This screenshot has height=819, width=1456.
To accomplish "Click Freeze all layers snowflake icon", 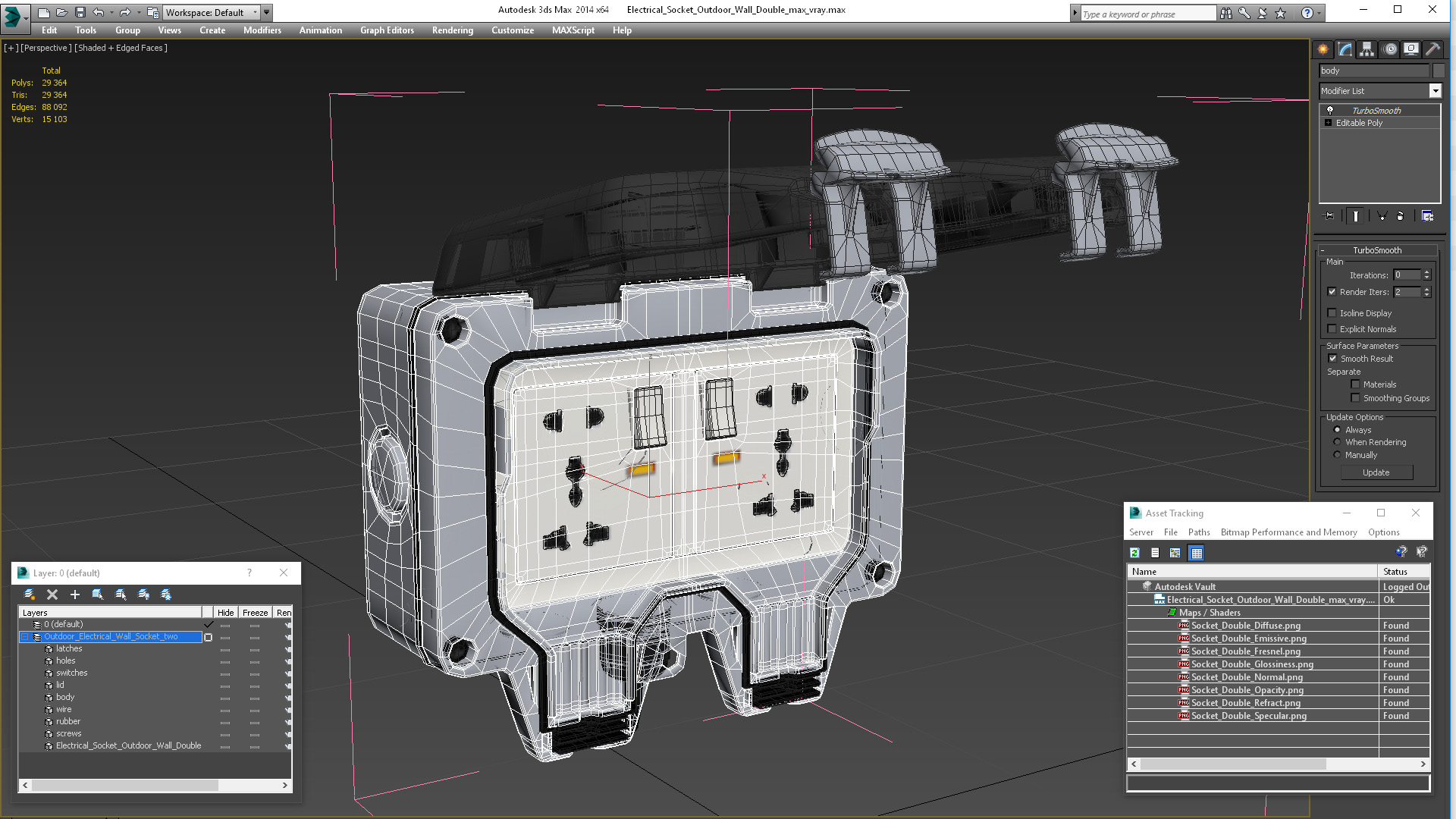I will (x=166, y=595).
